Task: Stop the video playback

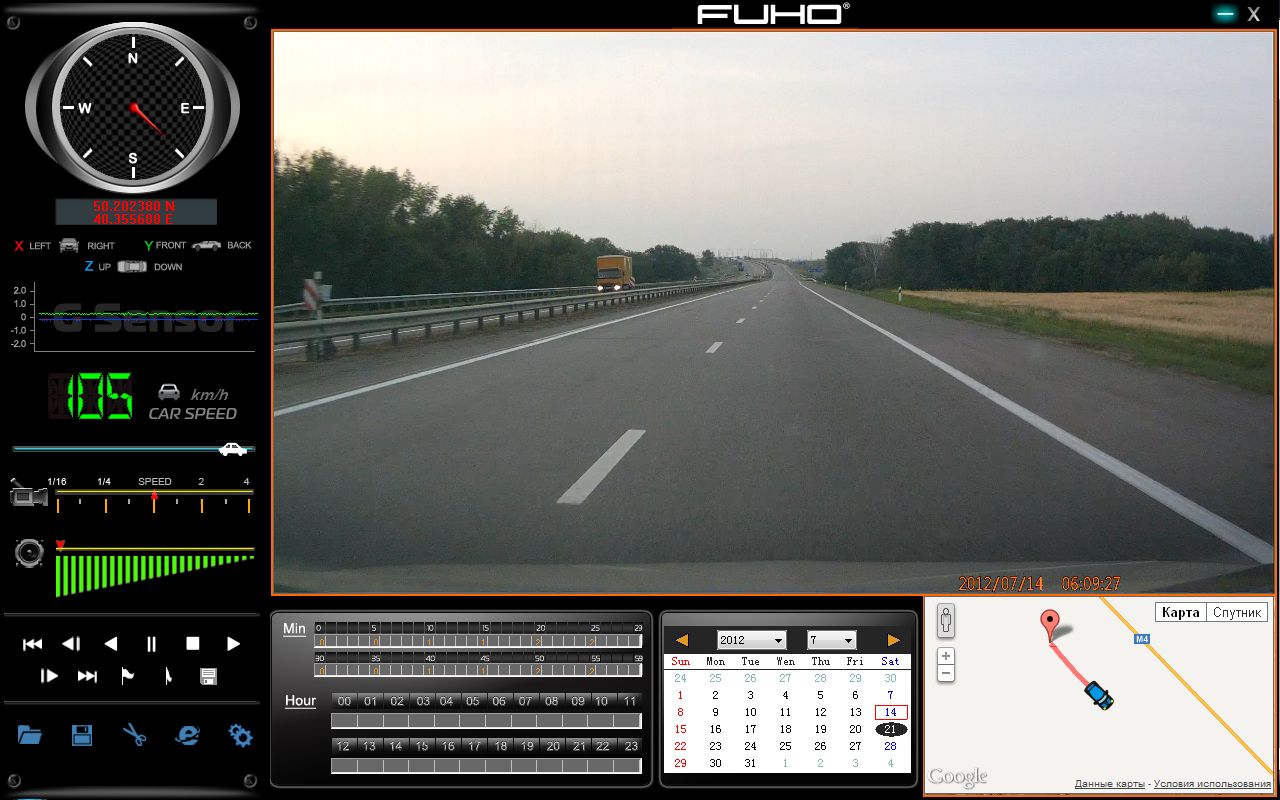Action: (193, 644)
